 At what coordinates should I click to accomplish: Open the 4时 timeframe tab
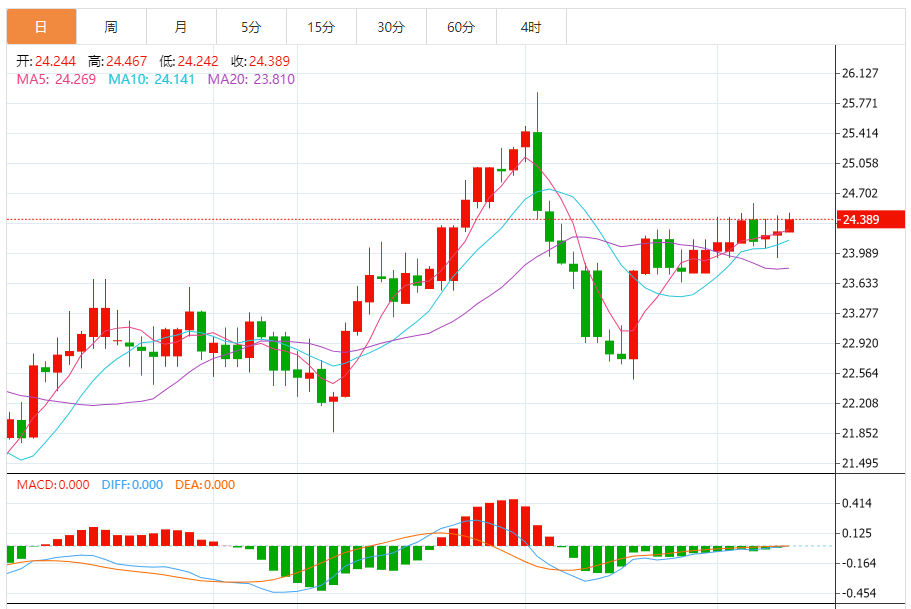pyautogui.click(x=531, y=27)
